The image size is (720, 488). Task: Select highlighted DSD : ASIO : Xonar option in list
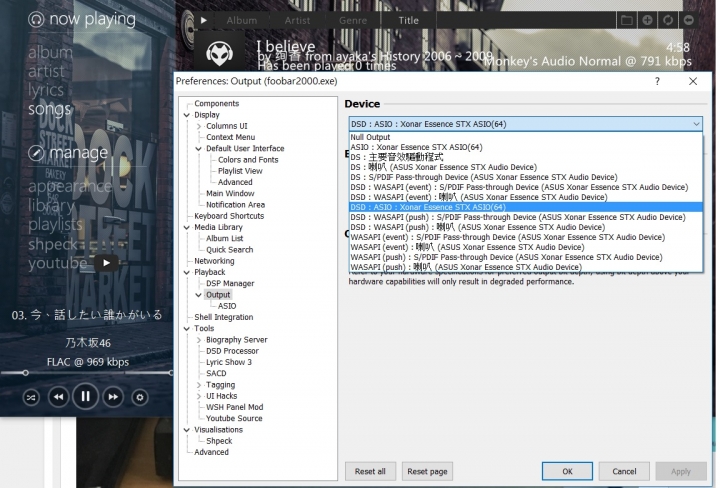[x=525, y=208]
